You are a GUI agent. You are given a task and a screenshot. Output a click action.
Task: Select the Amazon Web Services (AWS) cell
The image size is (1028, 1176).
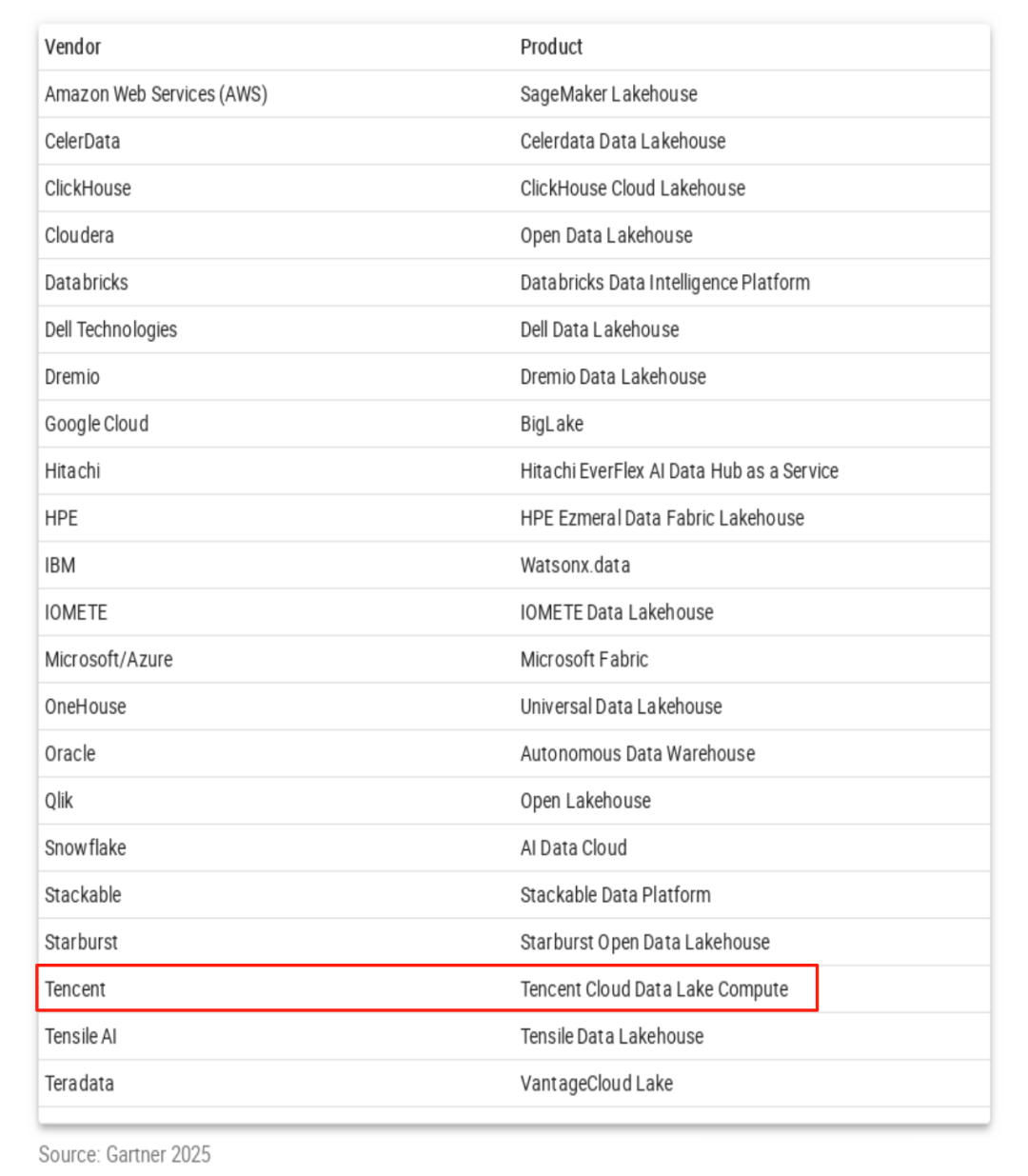point(156,94)
